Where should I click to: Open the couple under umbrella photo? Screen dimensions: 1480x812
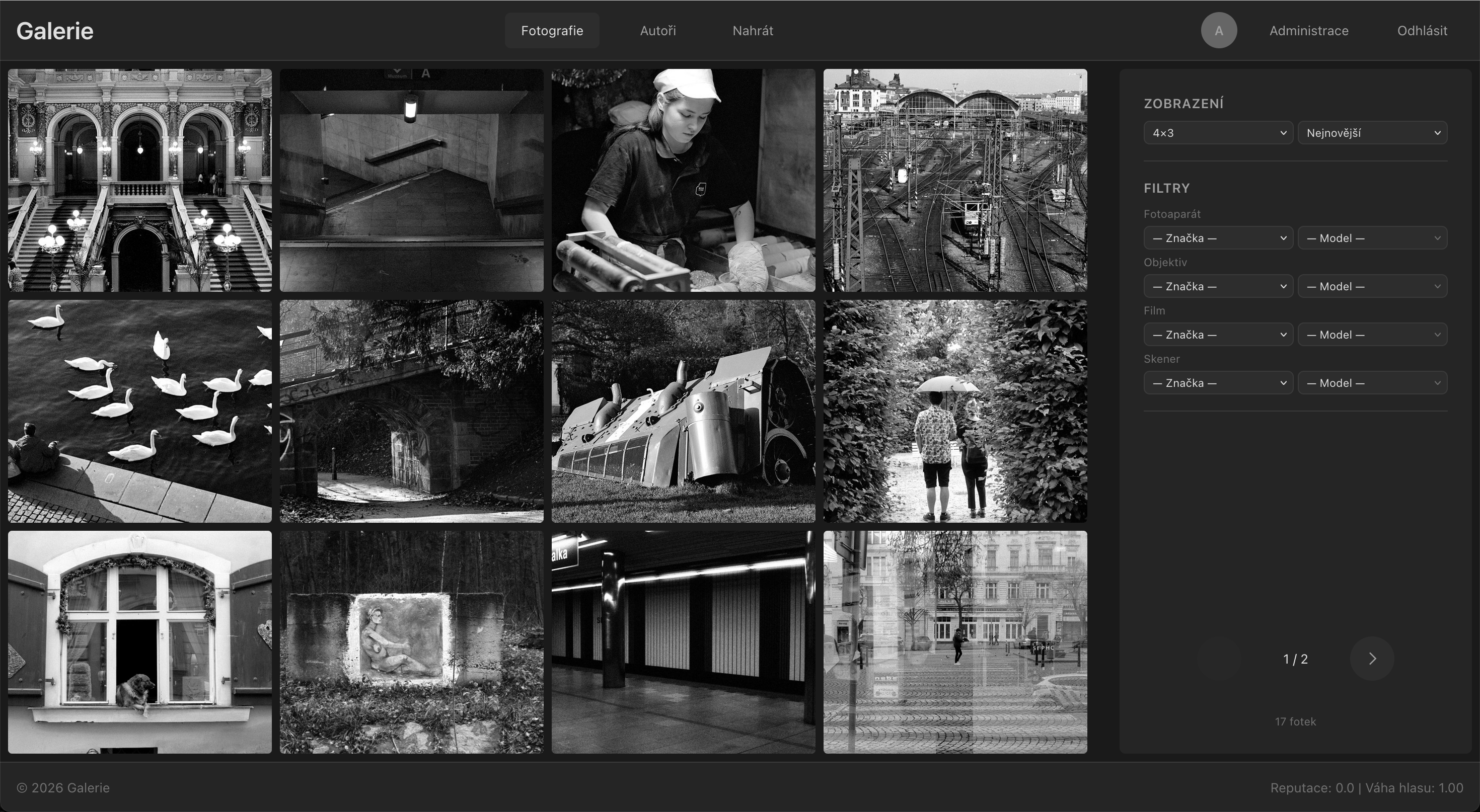955,411
